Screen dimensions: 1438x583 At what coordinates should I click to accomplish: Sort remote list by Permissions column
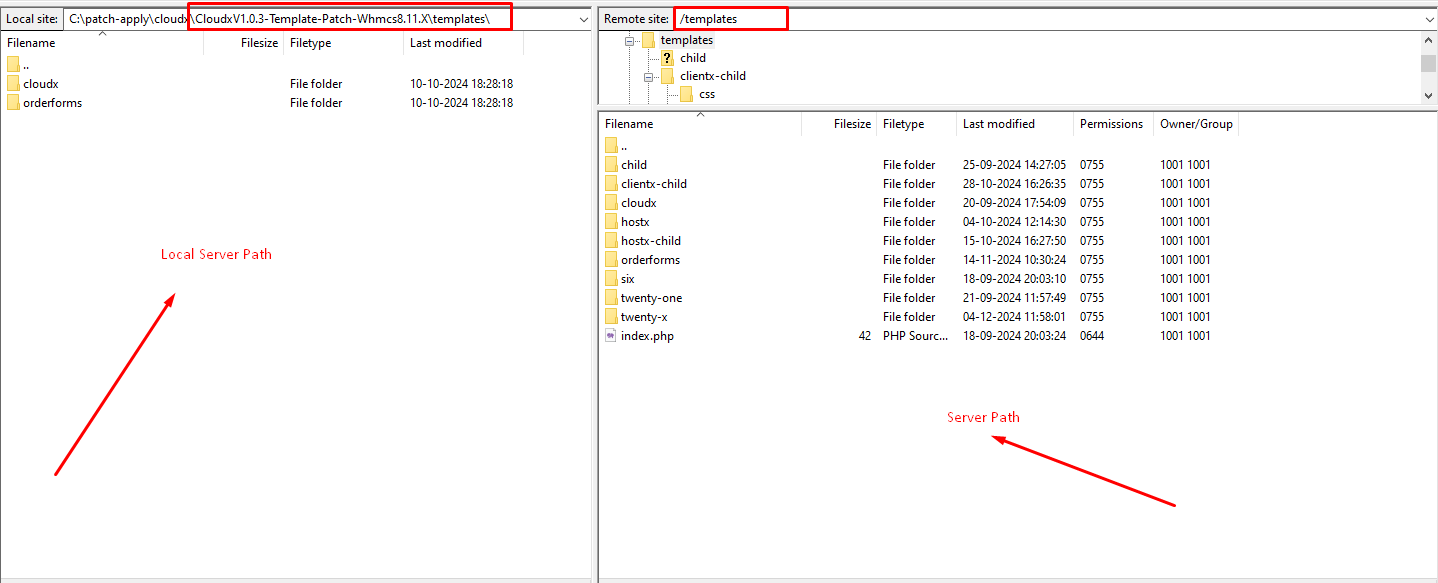coord(1110,124)
